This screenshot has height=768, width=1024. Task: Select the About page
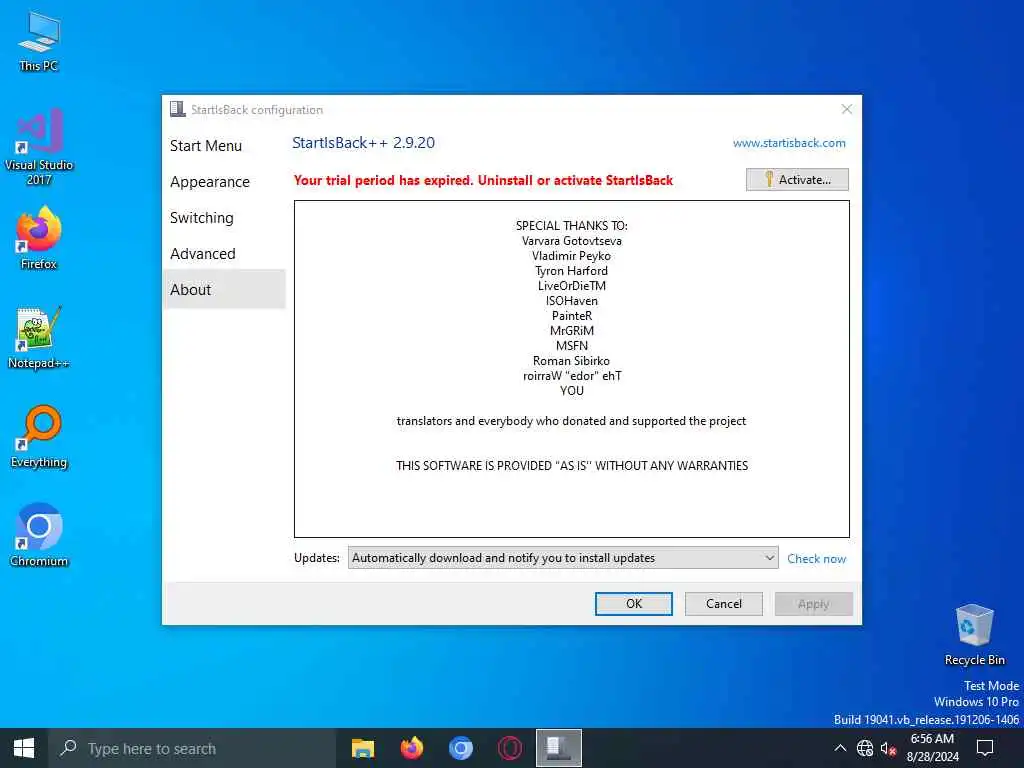(x=224, y=289)
